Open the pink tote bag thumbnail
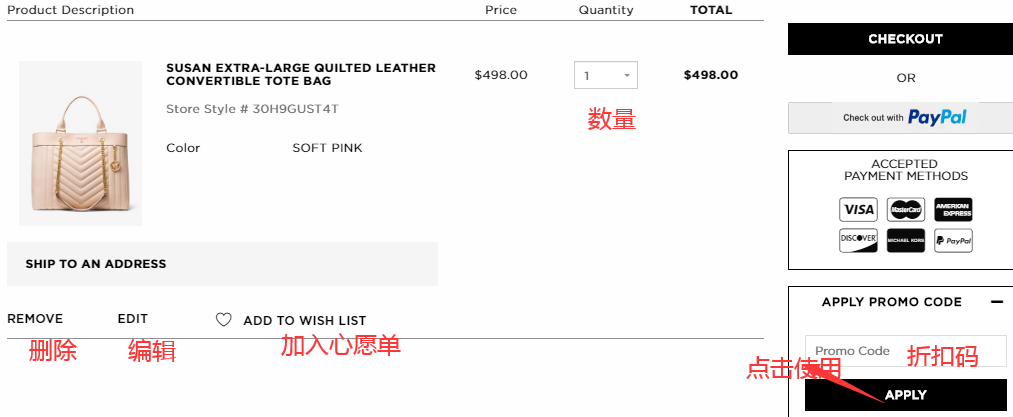Screen dimensions: 1013x417 click(80, 143)
